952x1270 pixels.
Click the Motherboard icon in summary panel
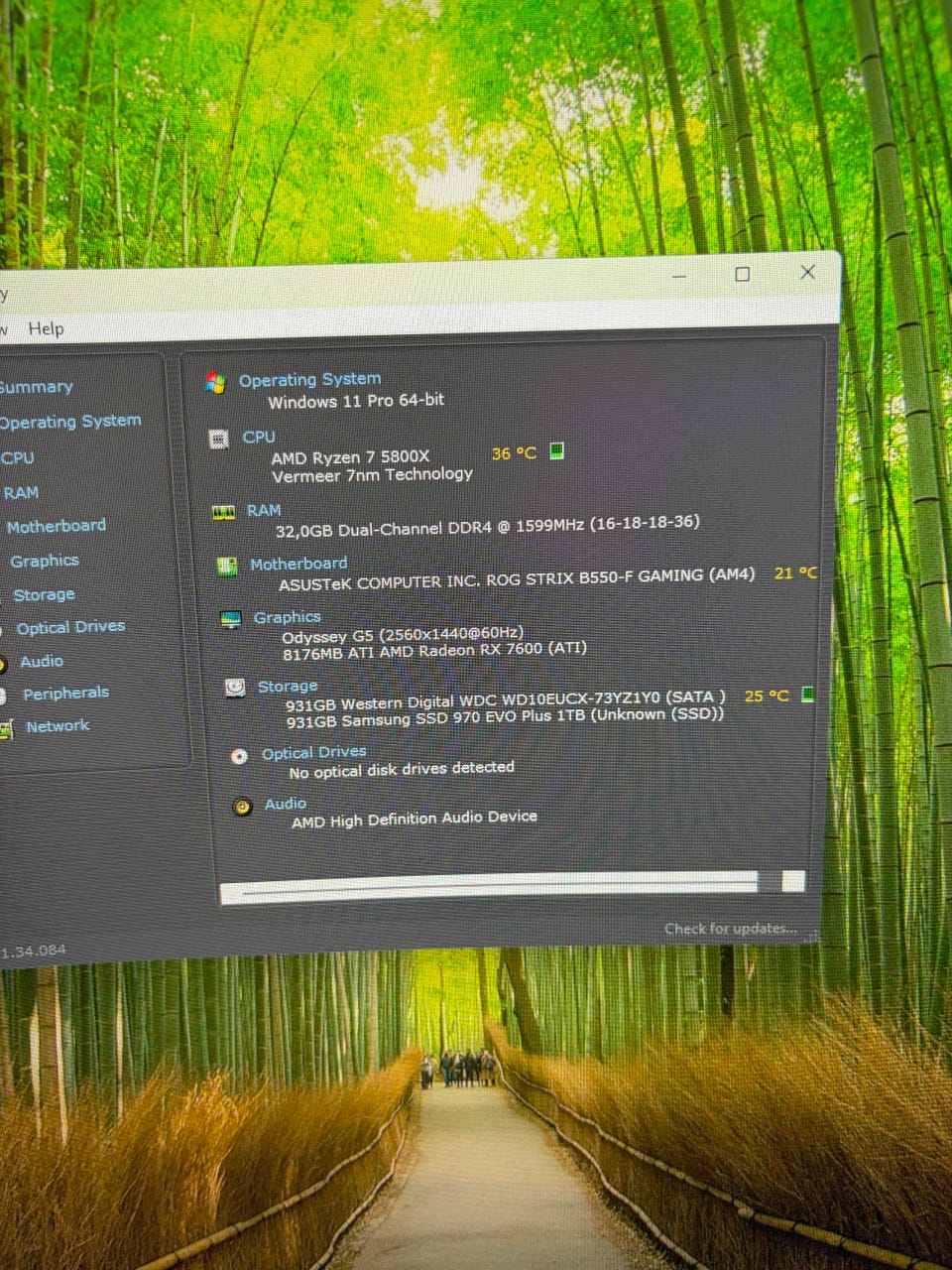click(x=227, y=567)
